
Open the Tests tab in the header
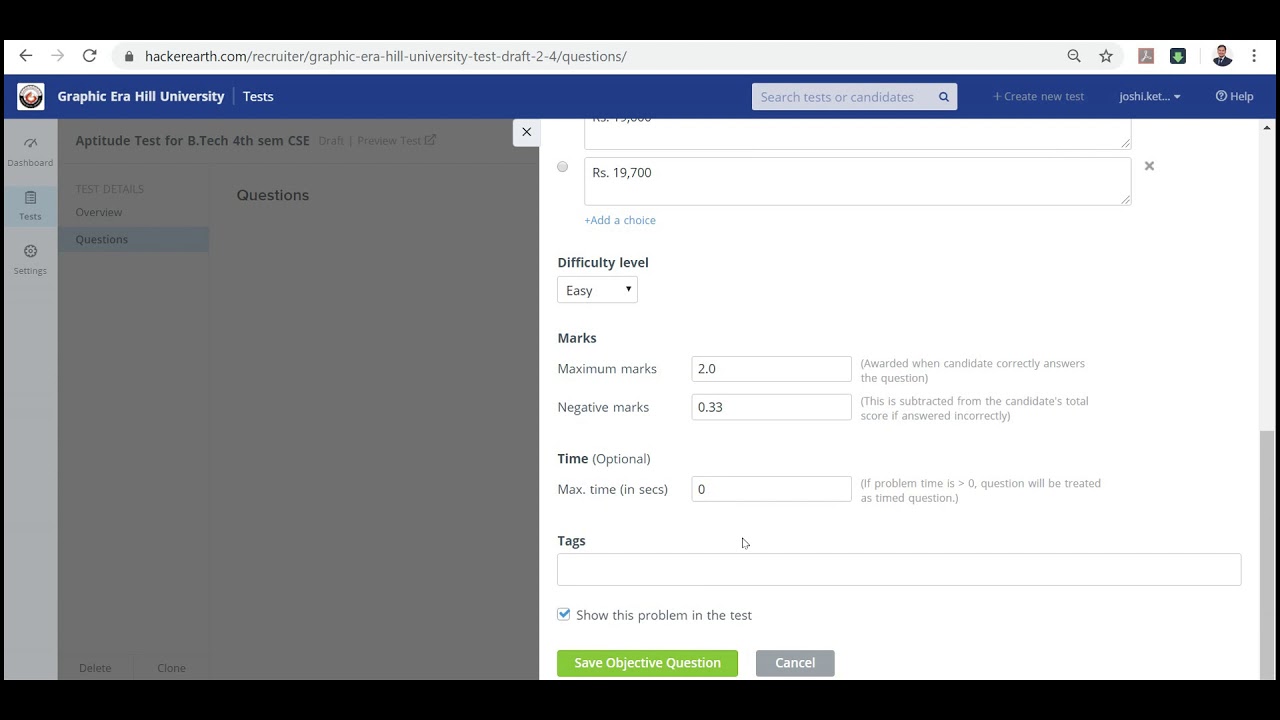258,97
